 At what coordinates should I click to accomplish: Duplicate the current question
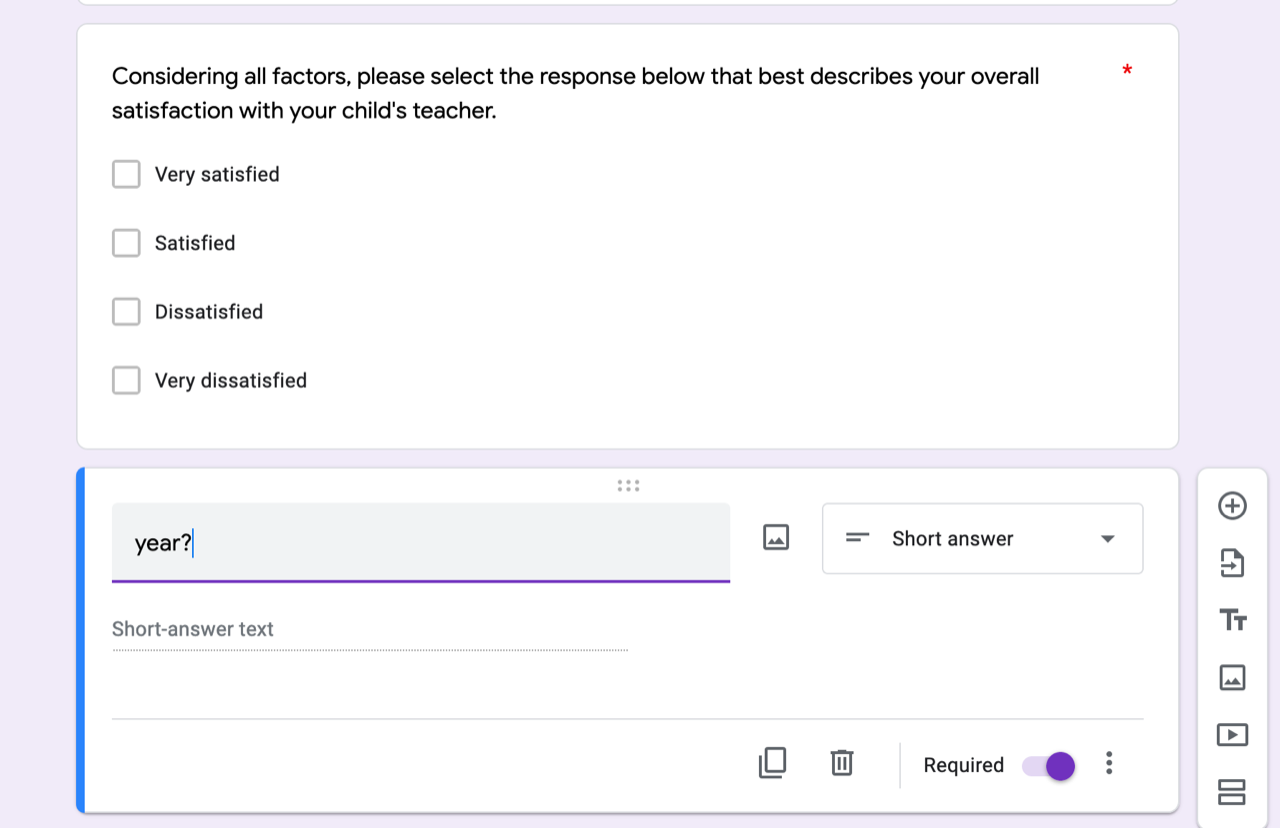coord(772,763)
